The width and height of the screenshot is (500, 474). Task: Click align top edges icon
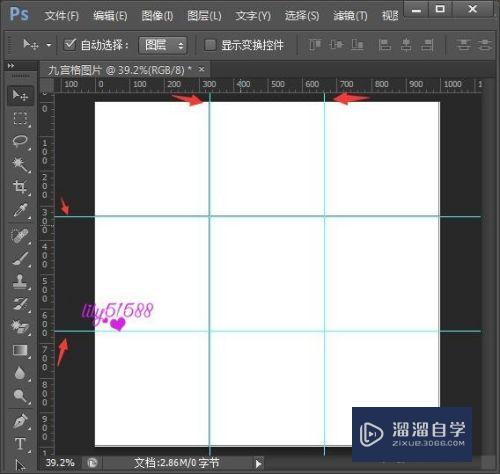tap(315, 45)
